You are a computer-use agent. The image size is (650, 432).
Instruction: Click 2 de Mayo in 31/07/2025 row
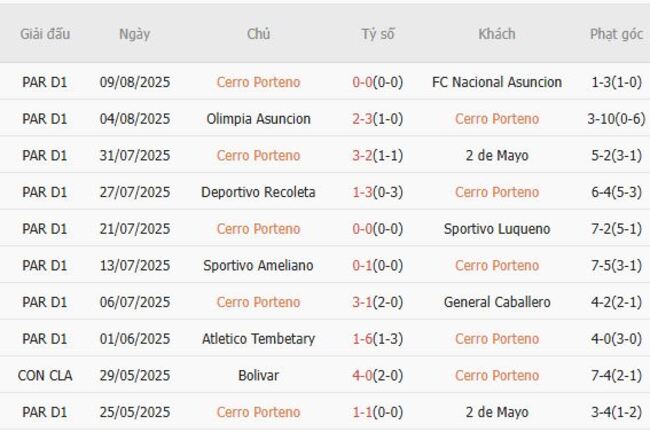[x=497, y=156]
